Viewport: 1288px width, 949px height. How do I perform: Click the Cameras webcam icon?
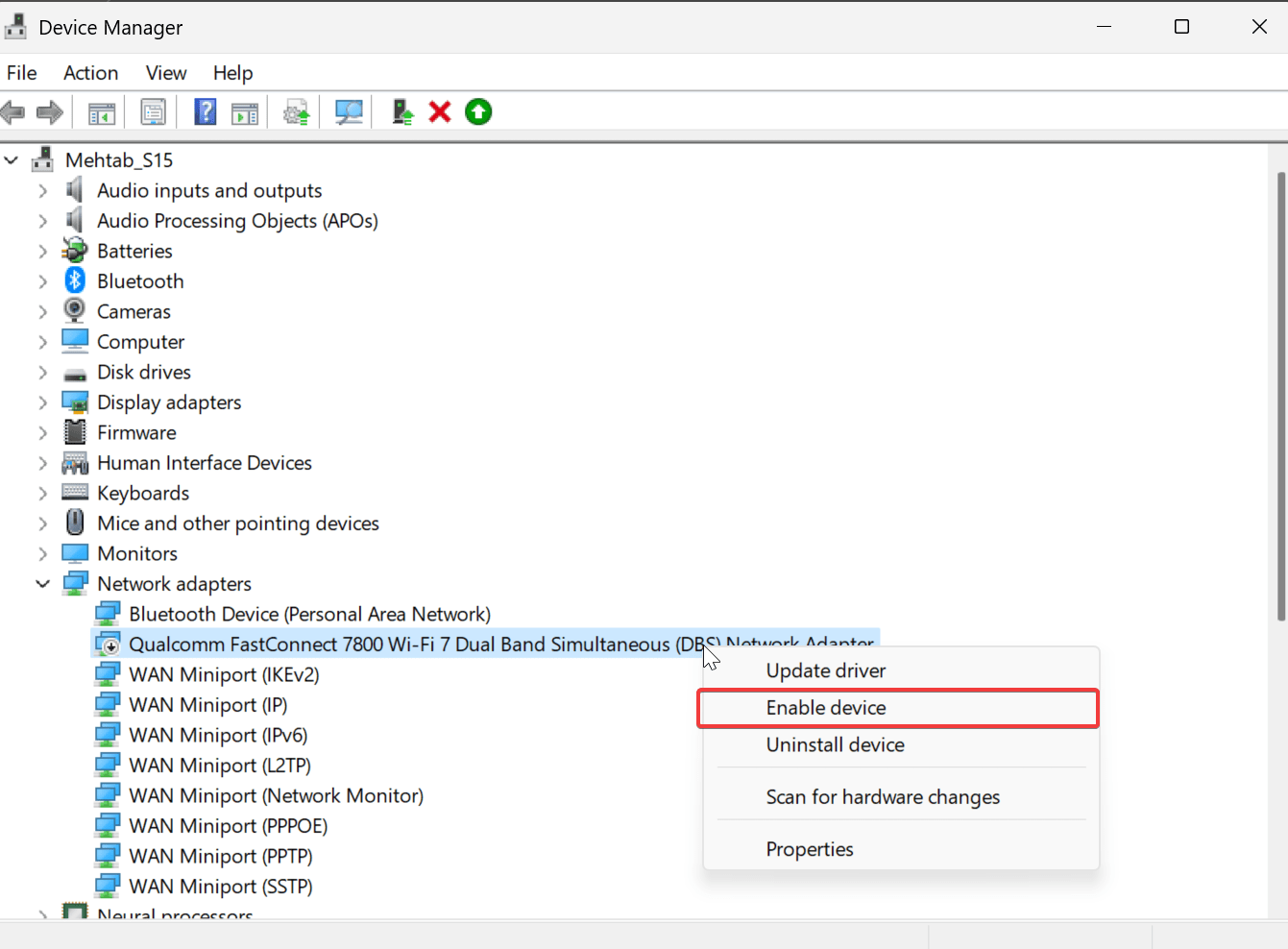75,310
